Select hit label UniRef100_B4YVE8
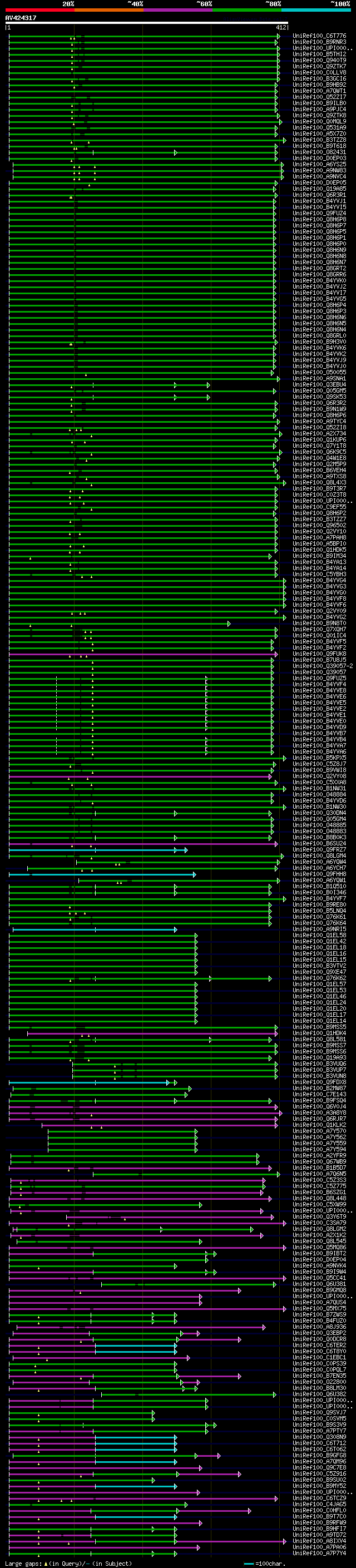The height and width of the screenshot is (1568, 356). coord(319,690)
